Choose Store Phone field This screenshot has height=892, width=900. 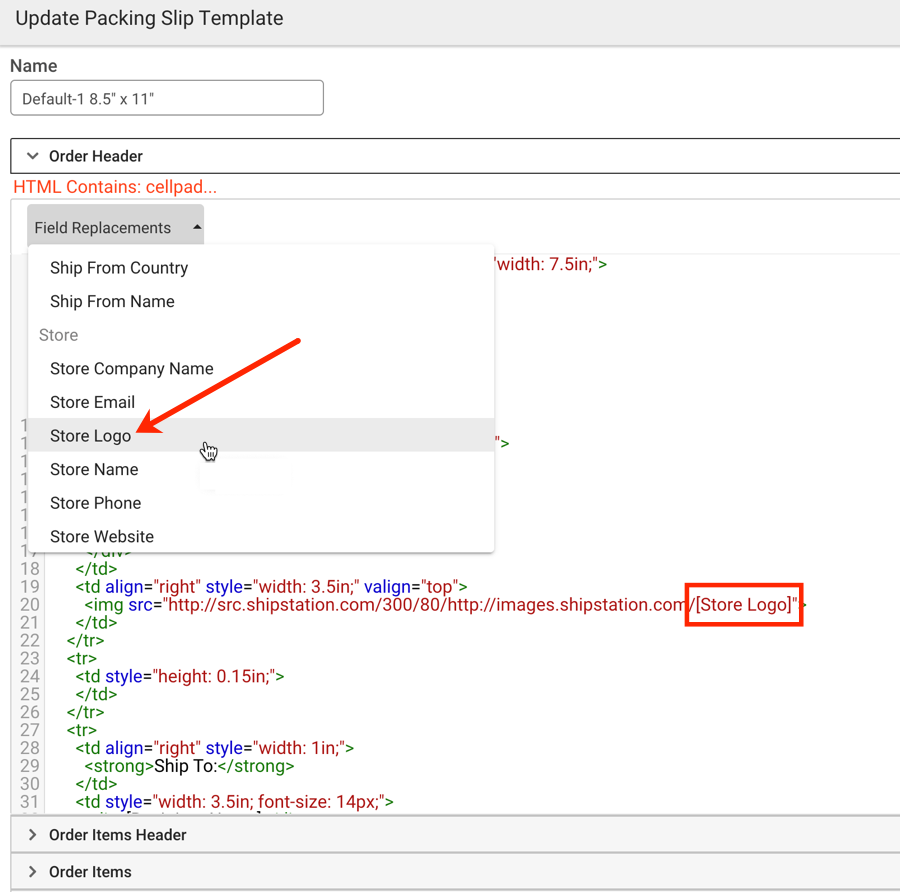tap(261, 503)
